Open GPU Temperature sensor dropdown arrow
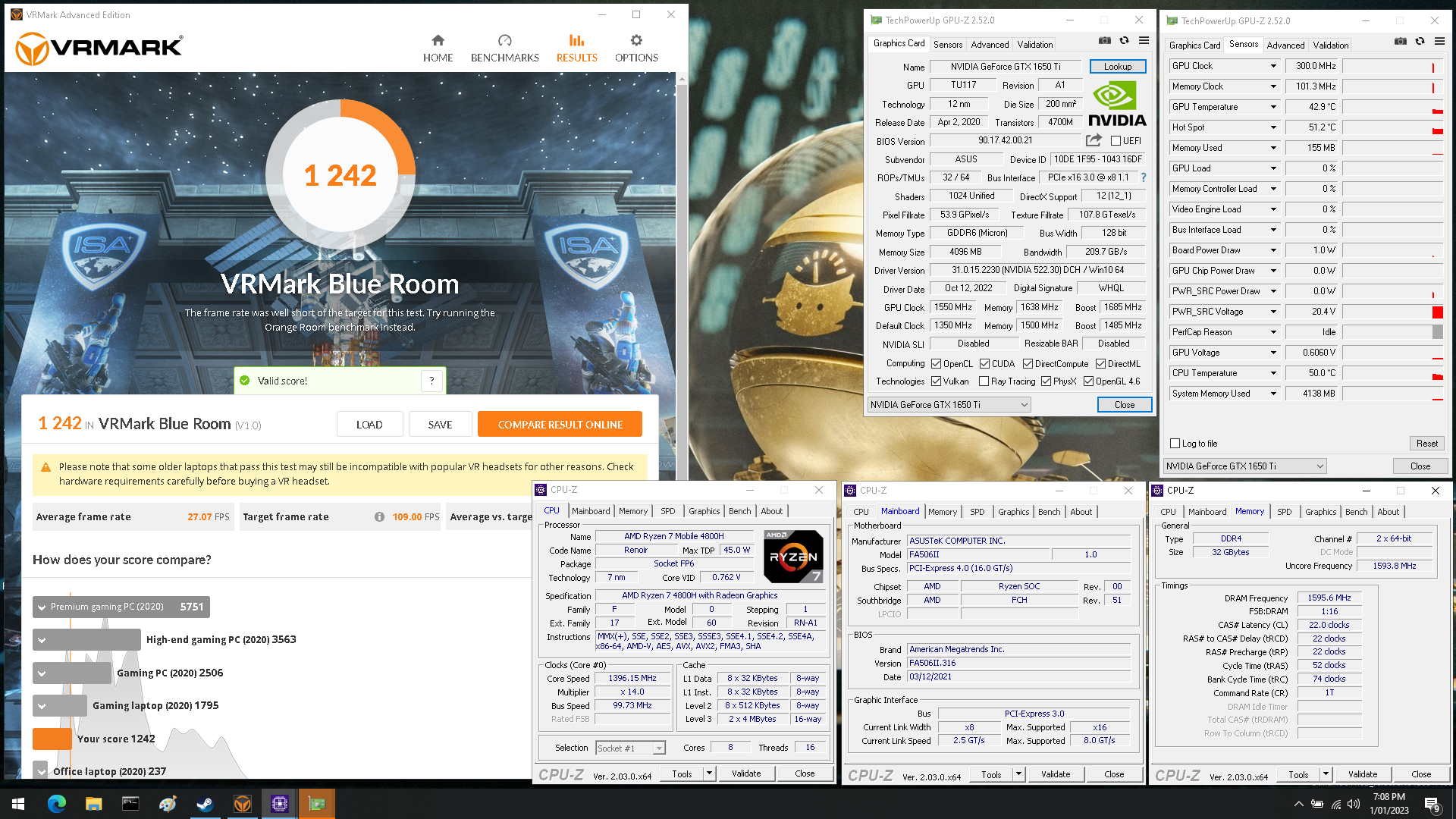Image resolution: width=1456 pixels, height=819 pixels. point(1273,107)
